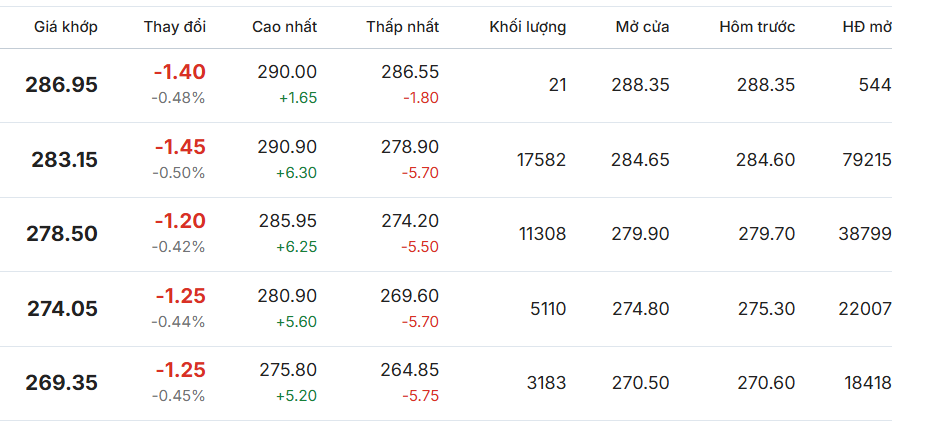Click the Giá khớp column header

pos(66,27)
